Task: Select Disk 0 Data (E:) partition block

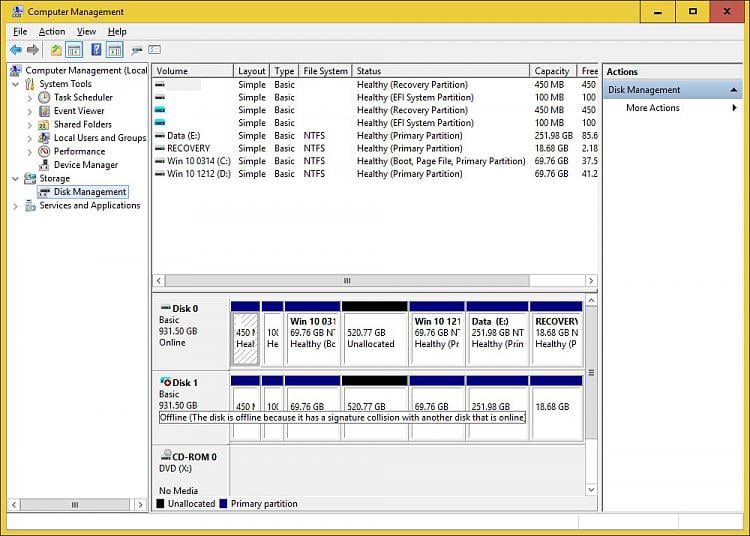Action: point(497,334)
